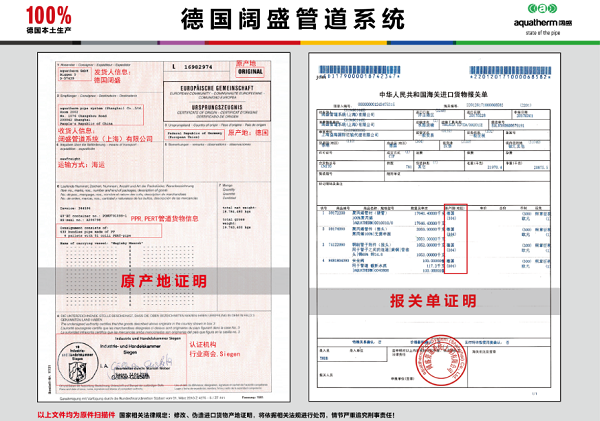Click the left barcode on customs declaration
Screen dimensions: 600x421
click(x=359, y=72)
